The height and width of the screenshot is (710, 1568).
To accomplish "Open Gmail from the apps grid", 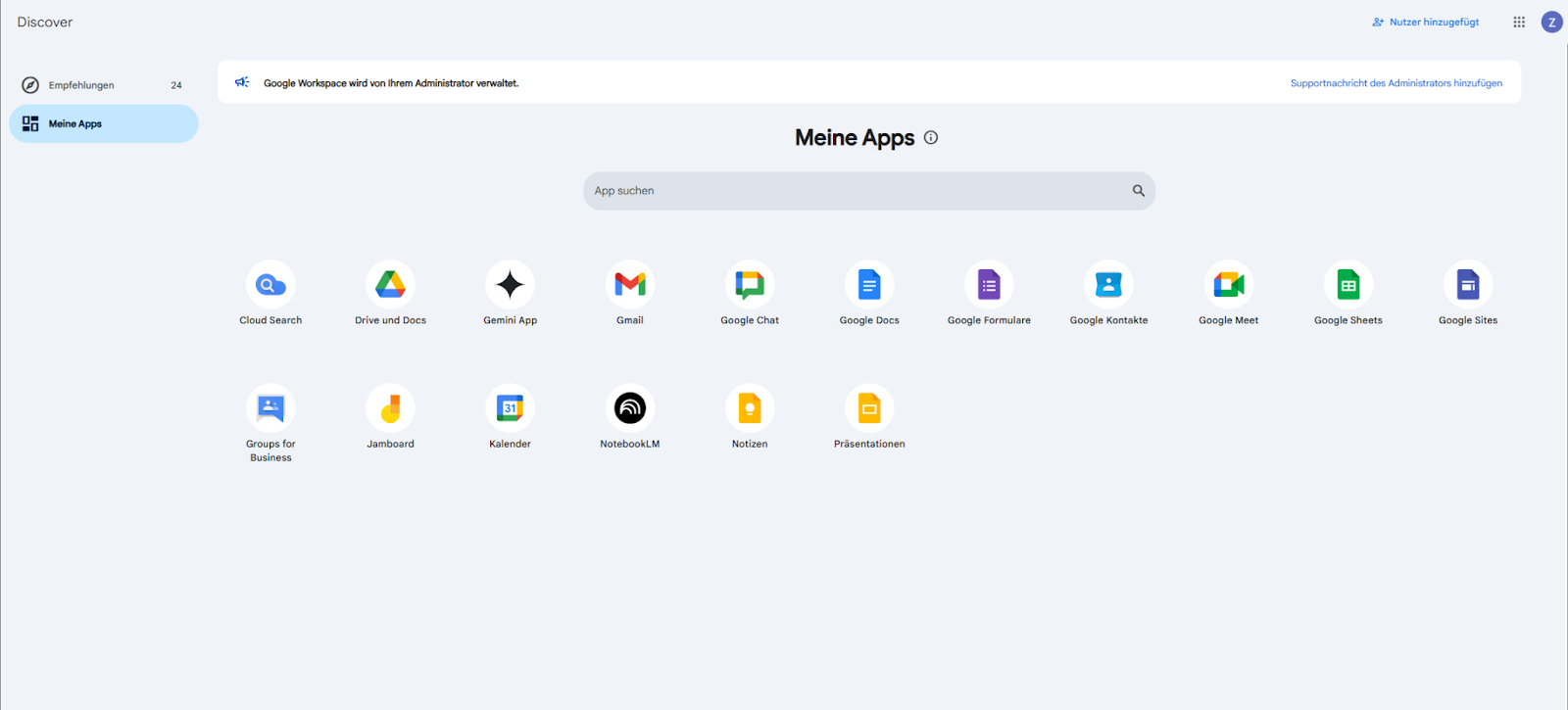I will coord(630,285).
